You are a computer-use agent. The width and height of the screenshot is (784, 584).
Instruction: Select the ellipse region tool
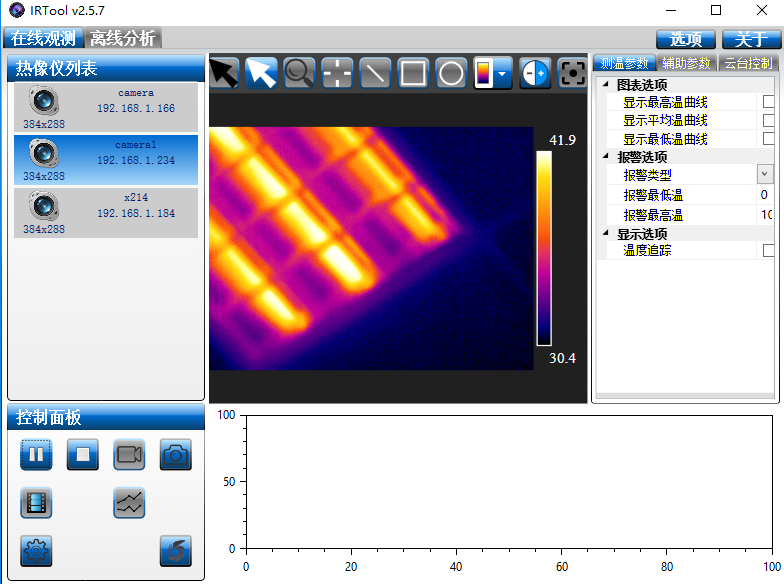tap(451, 73)
